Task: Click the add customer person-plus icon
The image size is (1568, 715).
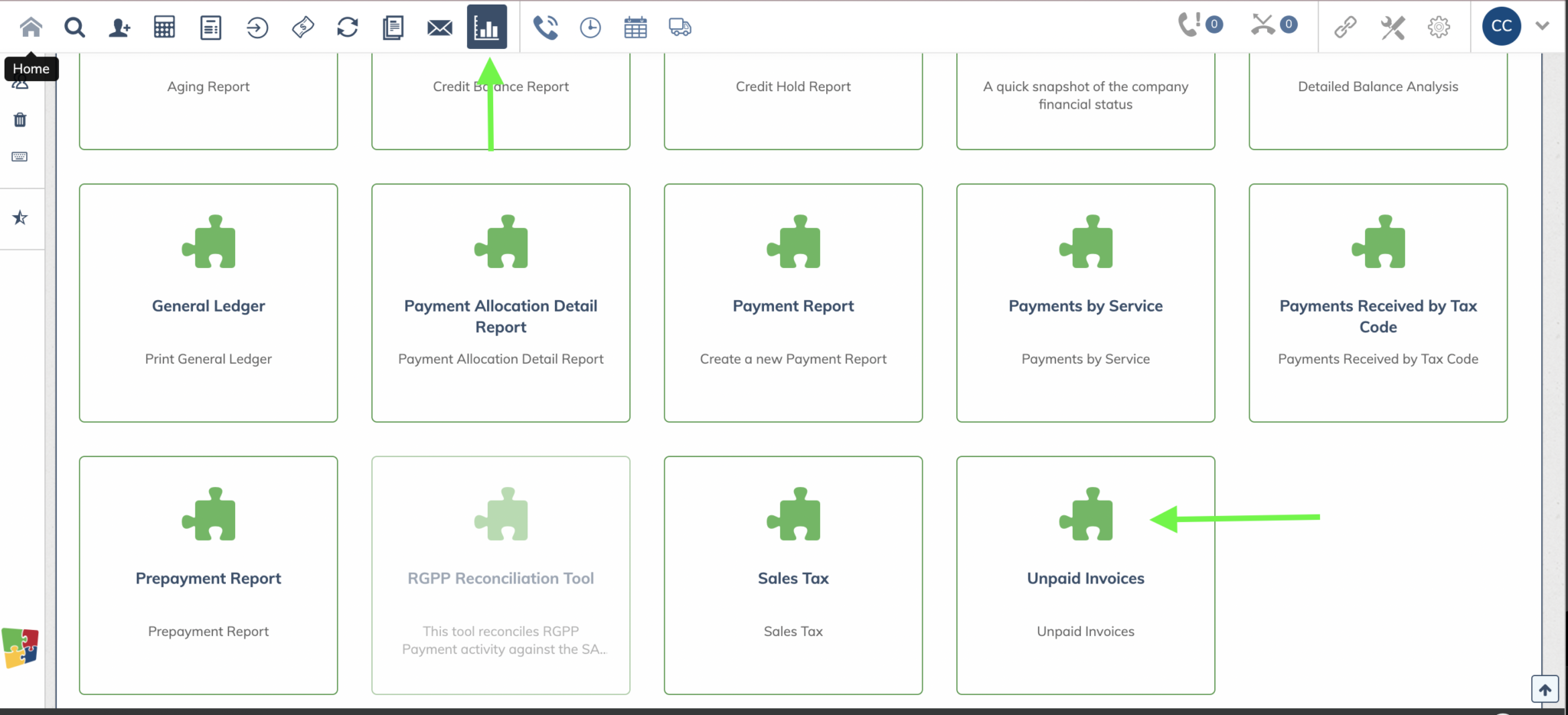Action: click(119, 28)
